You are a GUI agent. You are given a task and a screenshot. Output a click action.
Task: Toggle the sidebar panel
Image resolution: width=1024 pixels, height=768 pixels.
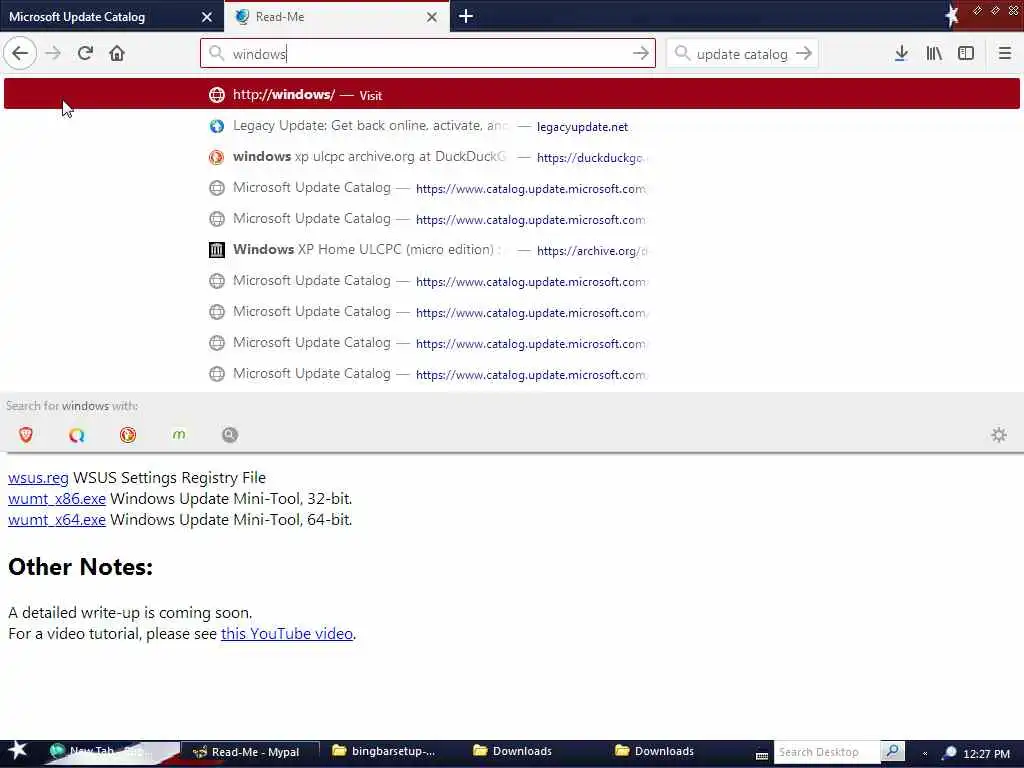966,54
